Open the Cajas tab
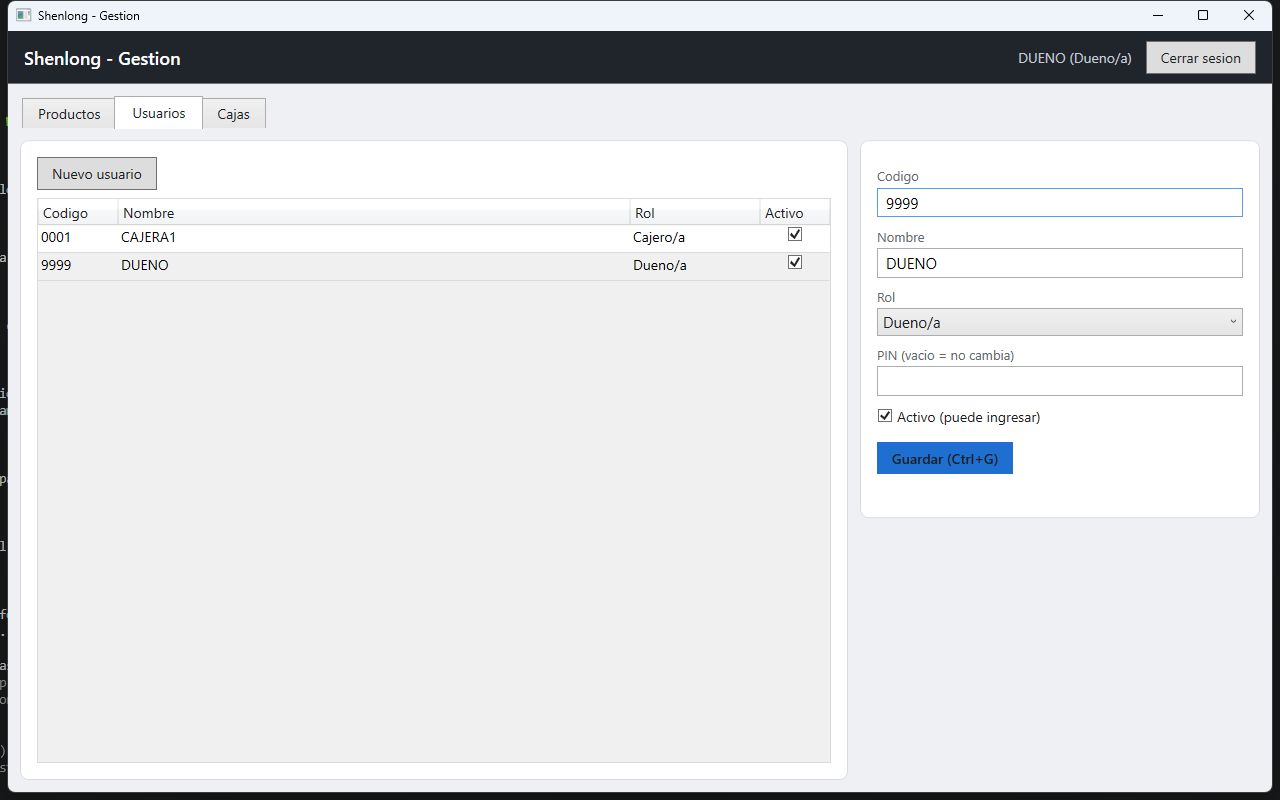 tap(234, 114)
